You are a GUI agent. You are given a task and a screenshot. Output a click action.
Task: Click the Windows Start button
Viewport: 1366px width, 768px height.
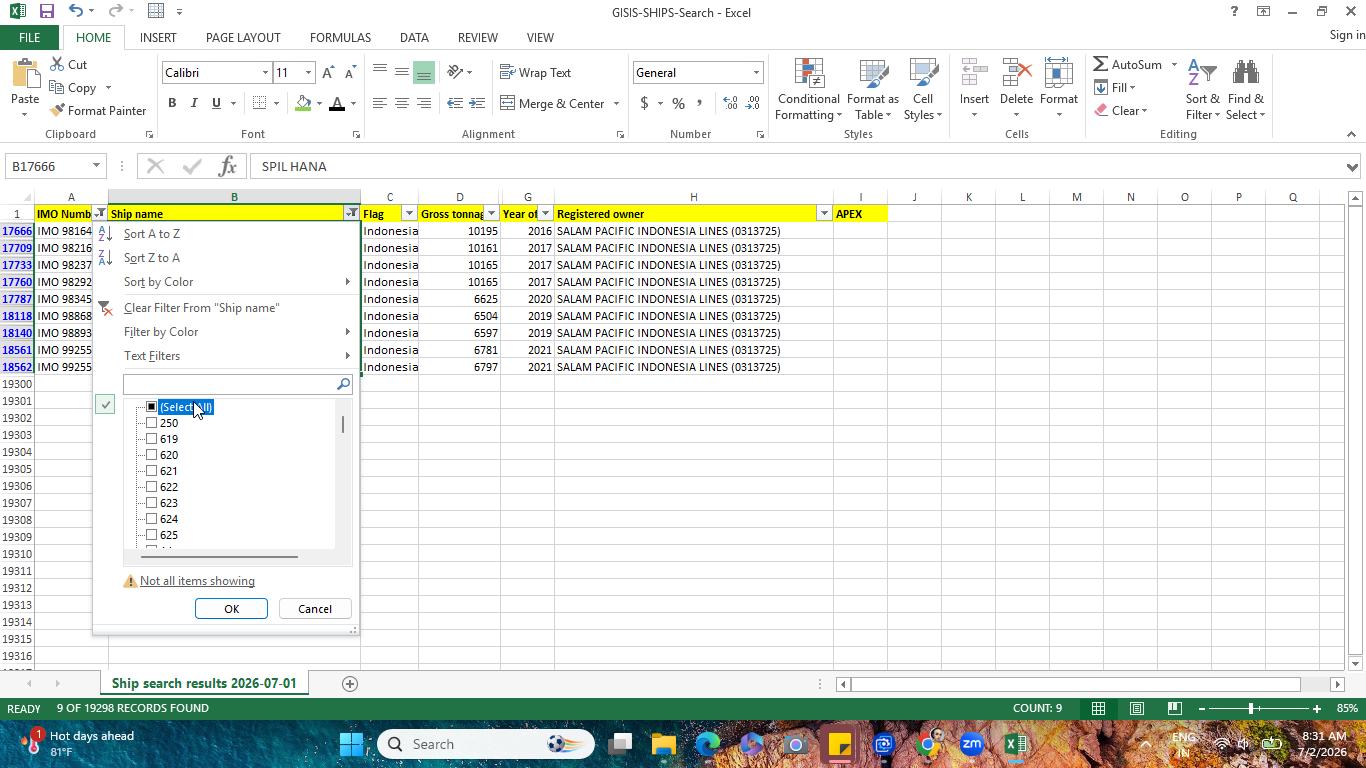click(352, 744)
